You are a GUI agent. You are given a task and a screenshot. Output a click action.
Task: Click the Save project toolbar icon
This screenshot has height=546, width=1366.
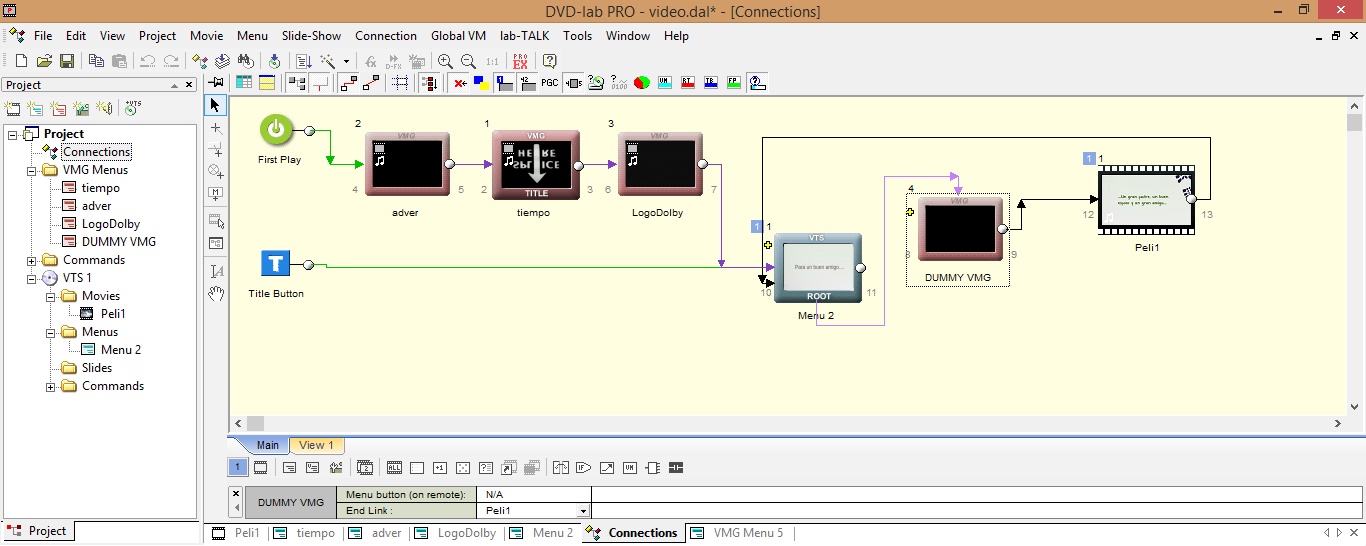click(67, 61)
